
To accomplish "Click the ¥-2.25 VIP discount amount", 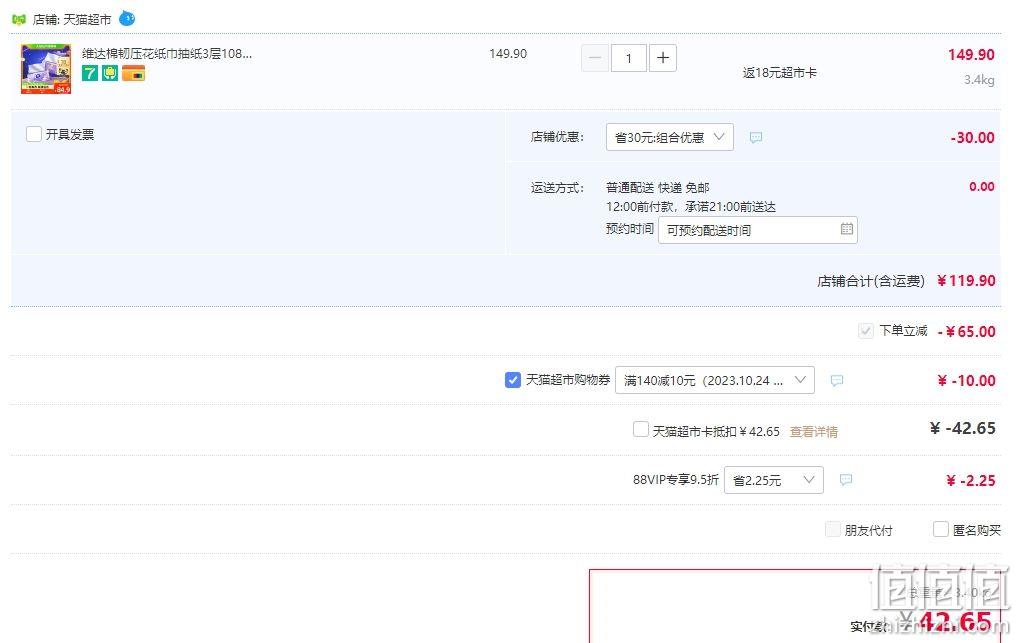I will click(x=971, y=480).
